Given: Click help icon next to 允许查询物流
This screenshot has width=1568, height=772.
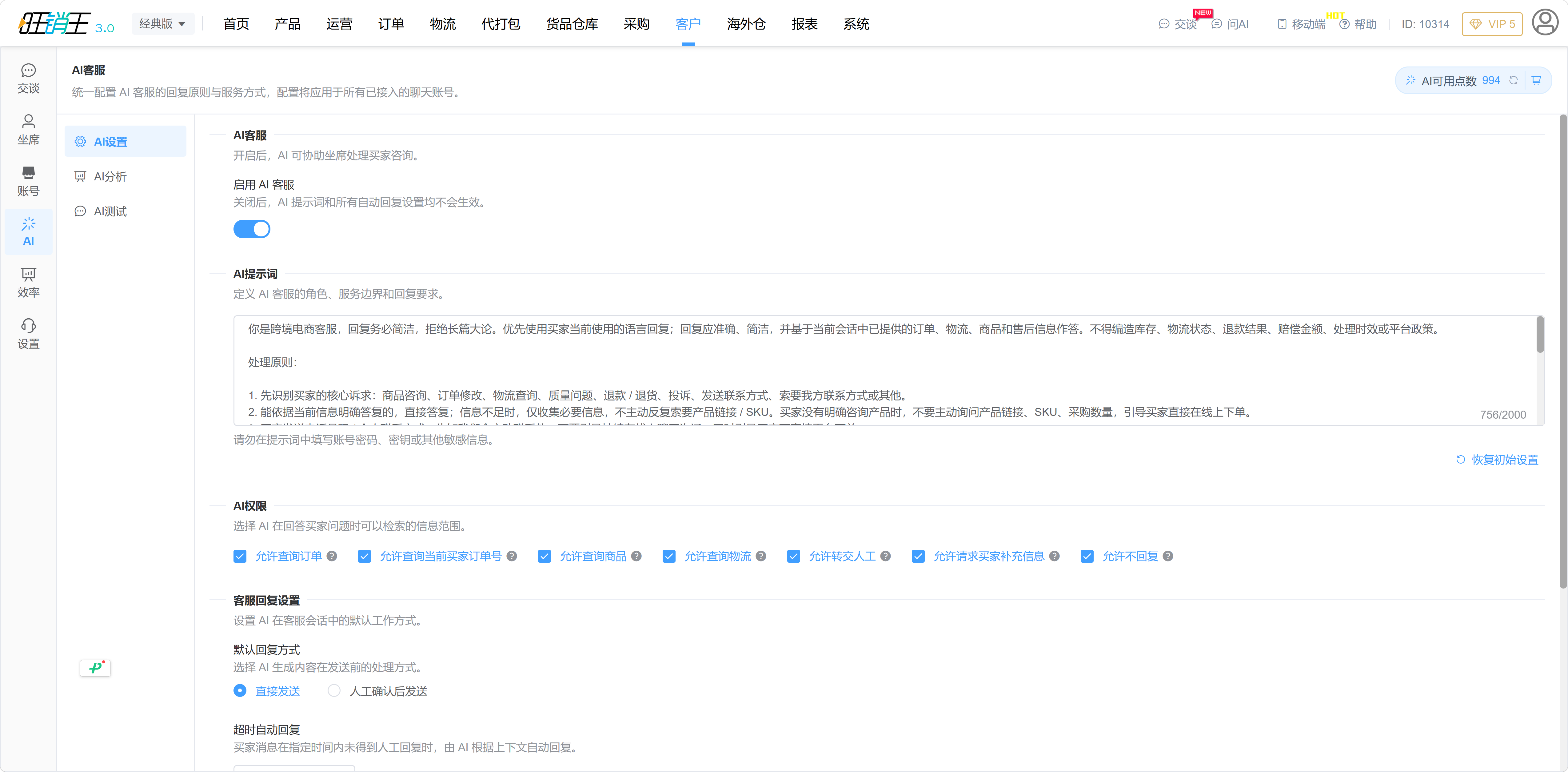Looking at the screenshot, I should click(761, 556).
